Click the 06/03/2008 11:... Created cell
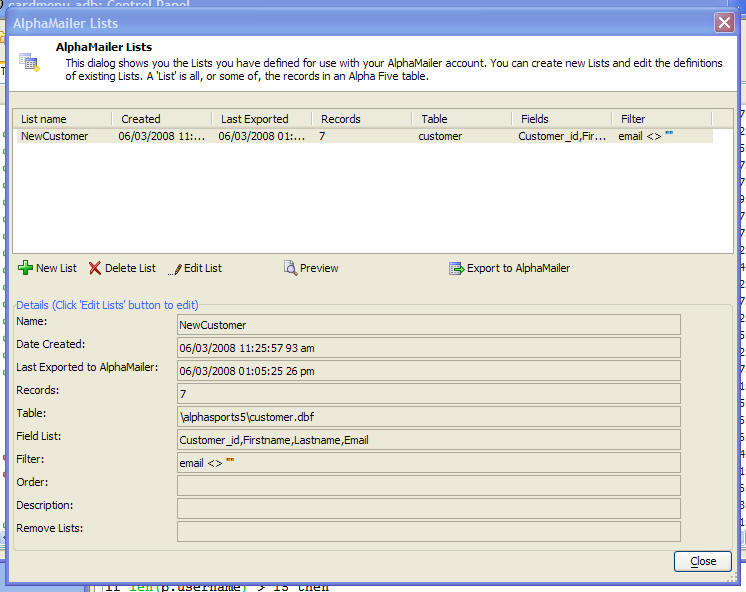This screenshot has width=746, height=592. click(162, 136)
